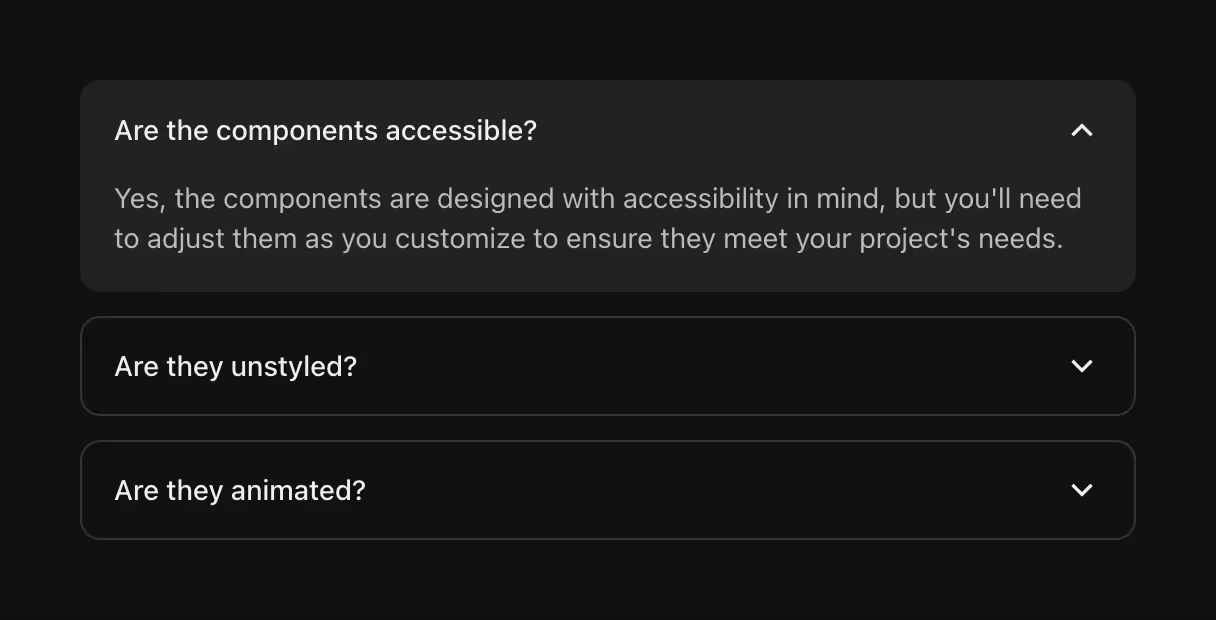Image resolution: width=1216 pixels, height=620 pixels.
Task: Toggle open the animated components question
Action: coord(608,490)
